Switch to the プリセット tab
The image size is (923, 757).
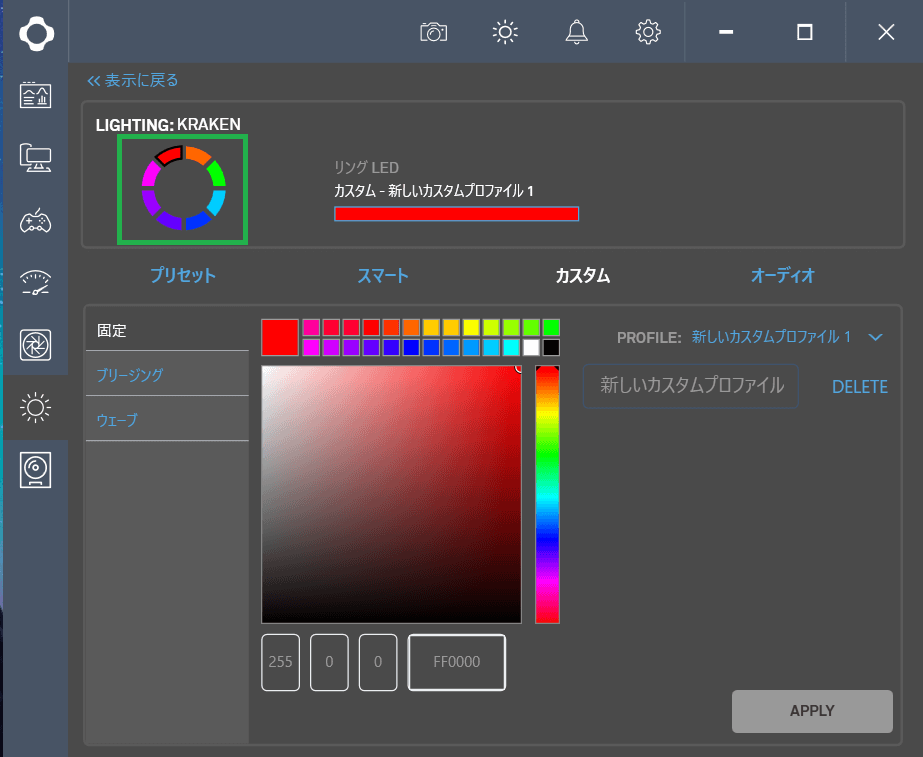tap(183, 275)
